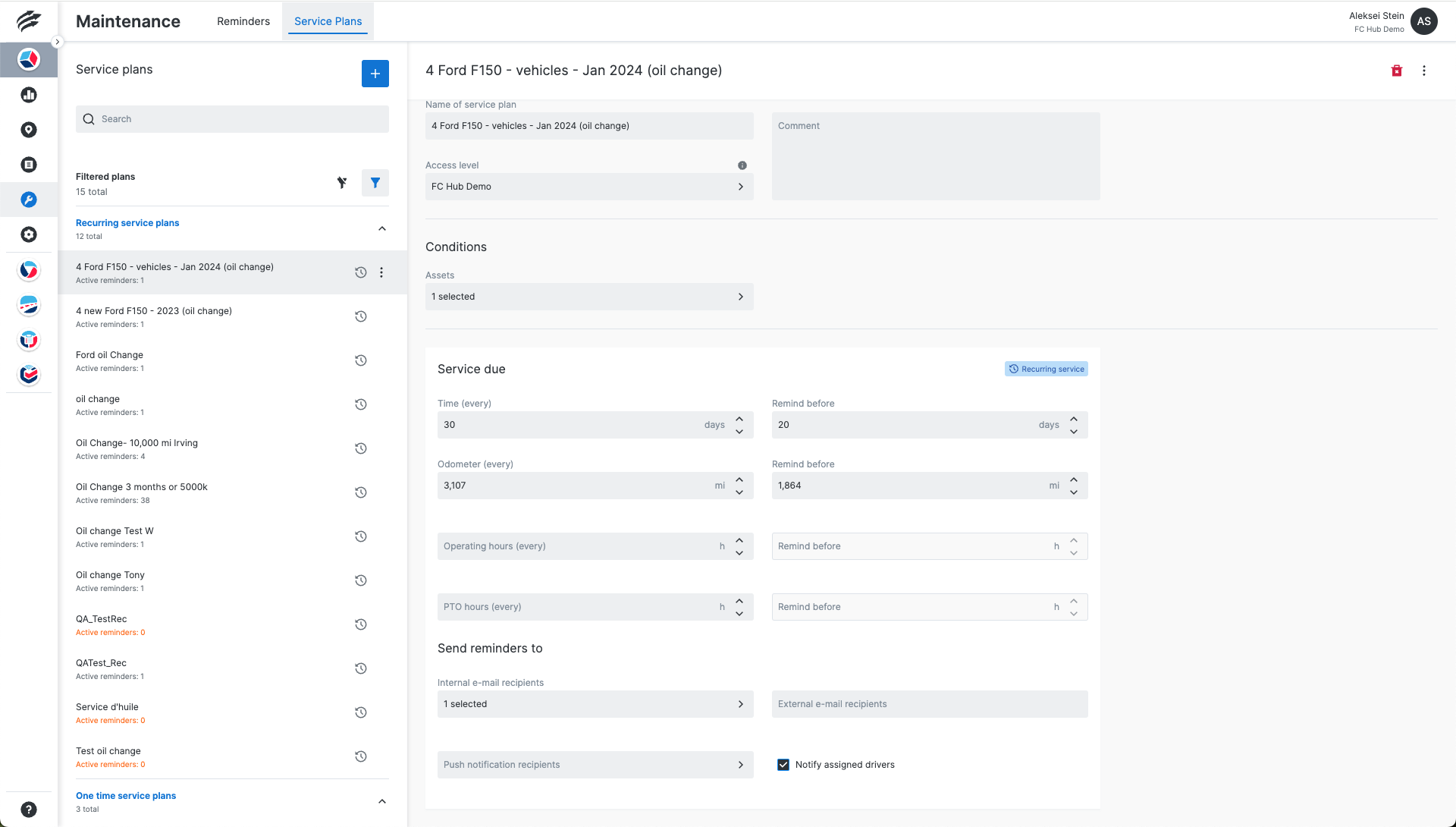This screenshot has height=827, width=1456.
Task: Add a new service plan
Action: pyautogui.click(x=375, y=74)
